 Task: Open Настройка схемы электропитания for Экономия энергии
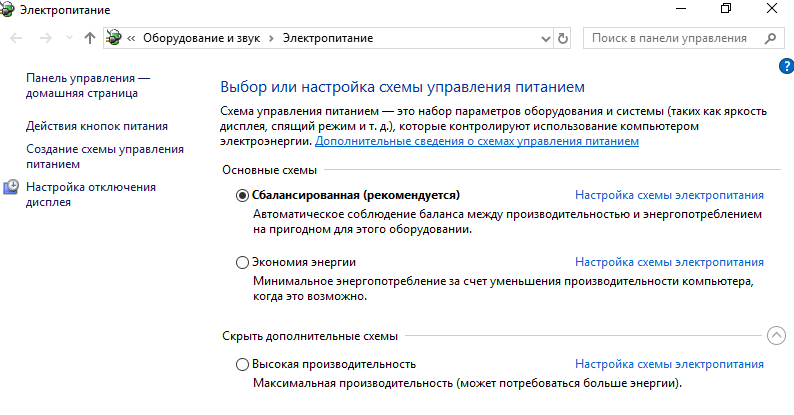coord(669,262)
